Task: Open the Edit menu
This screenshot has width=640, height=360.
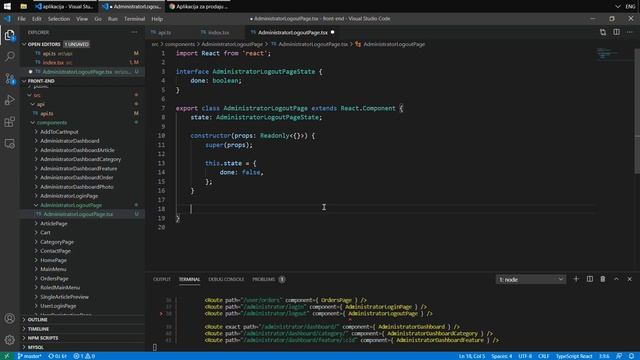Action: coord(37,19)
